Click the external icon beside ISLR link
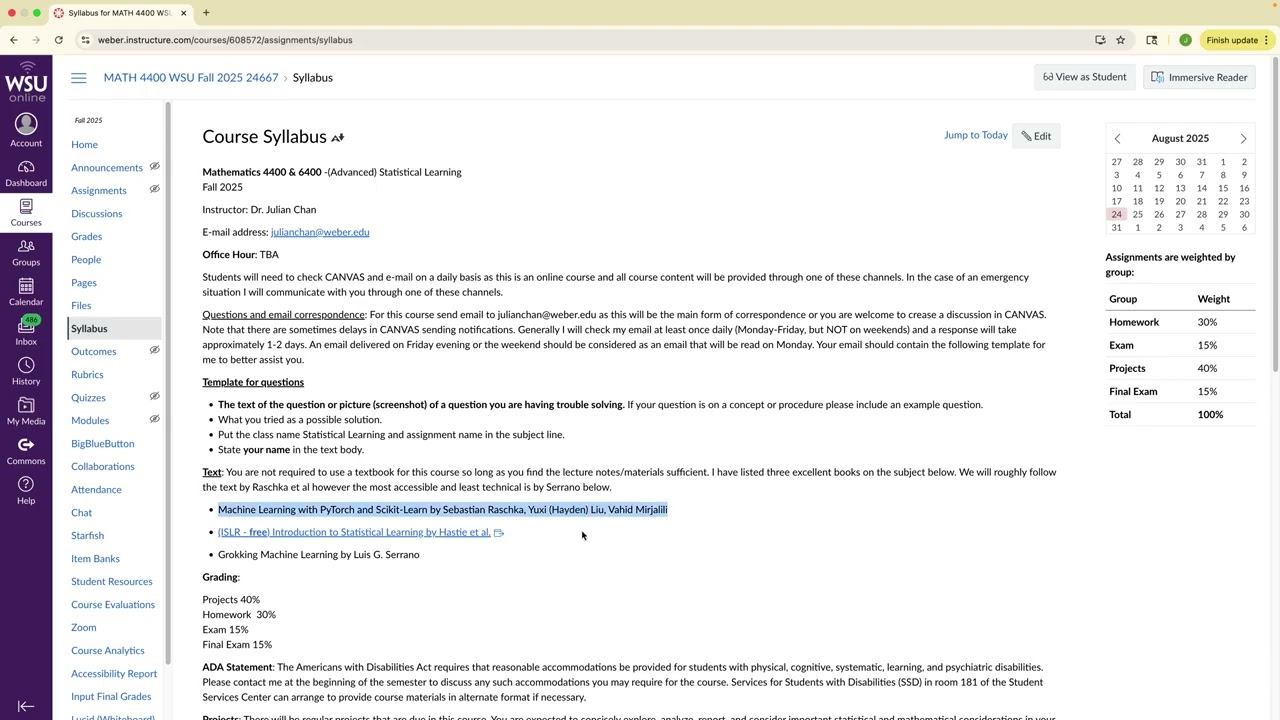Image resolution: width=1280 pixels, height=720 pixels. [499, 533]
